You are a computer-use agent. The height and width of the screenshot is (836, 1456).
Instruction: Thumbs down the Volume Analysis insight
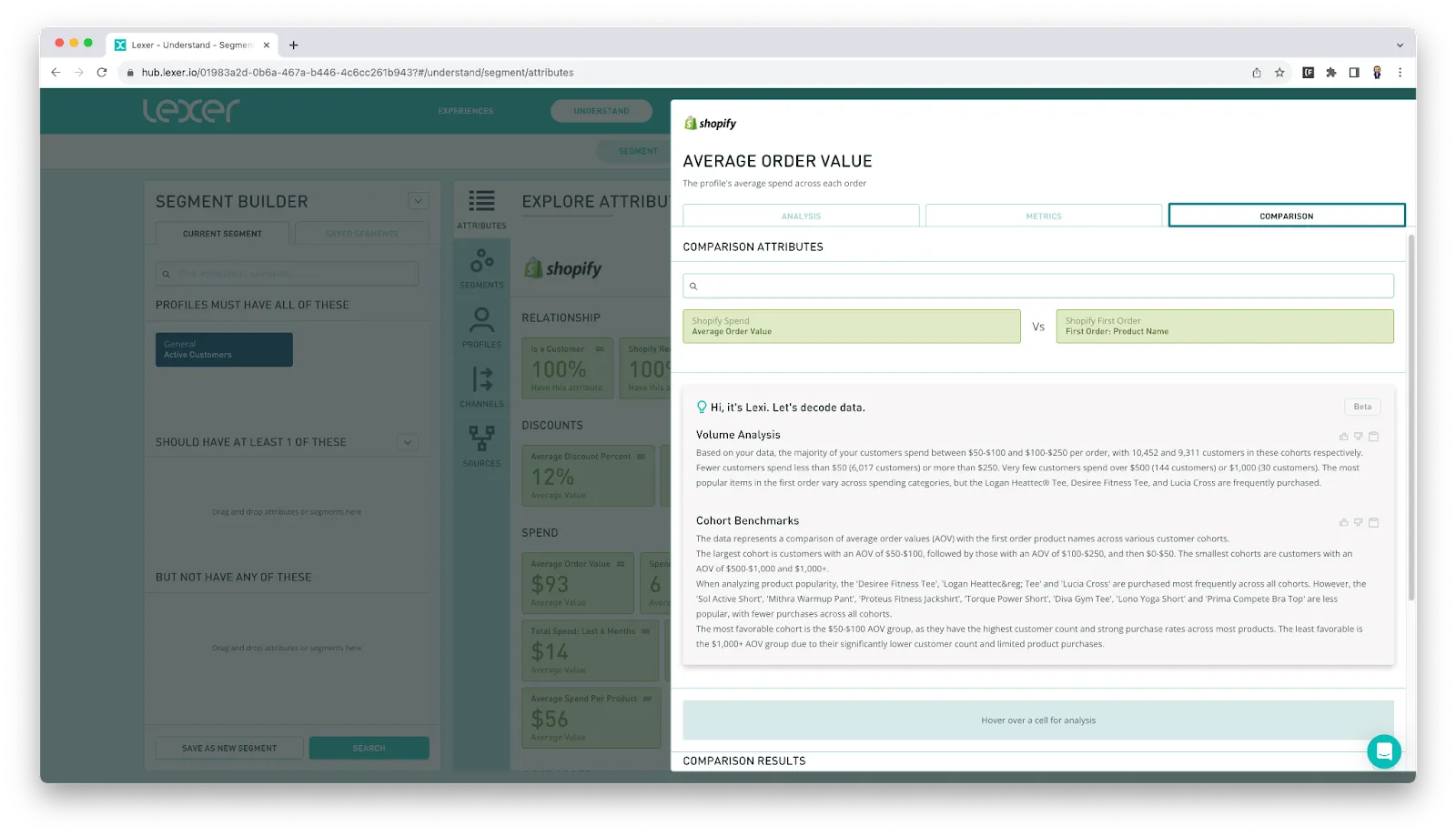pyautogui.click(x=1358, y=437)
